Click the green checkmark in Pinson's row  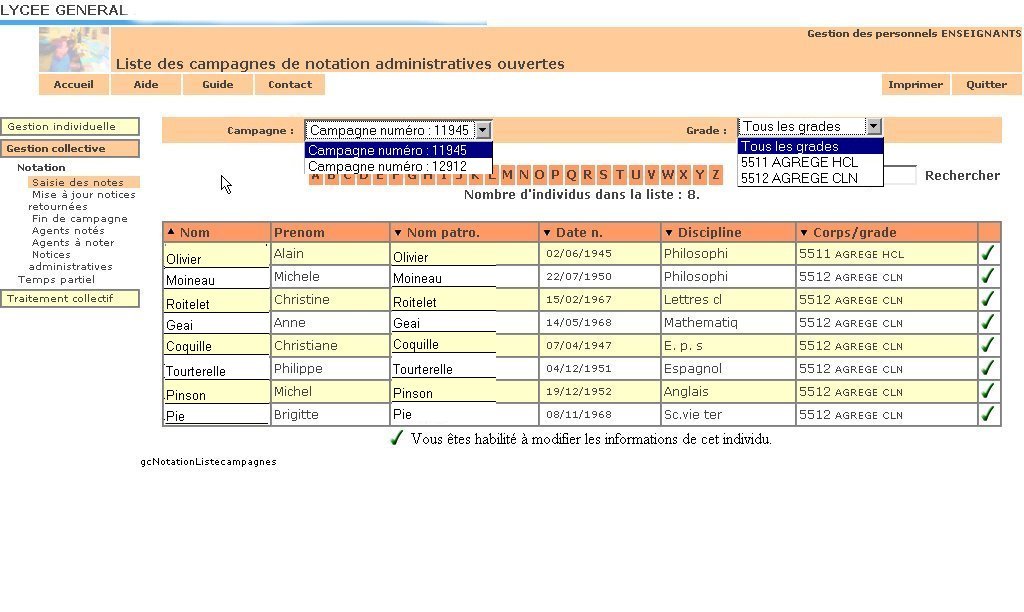(x=988, y=391)
